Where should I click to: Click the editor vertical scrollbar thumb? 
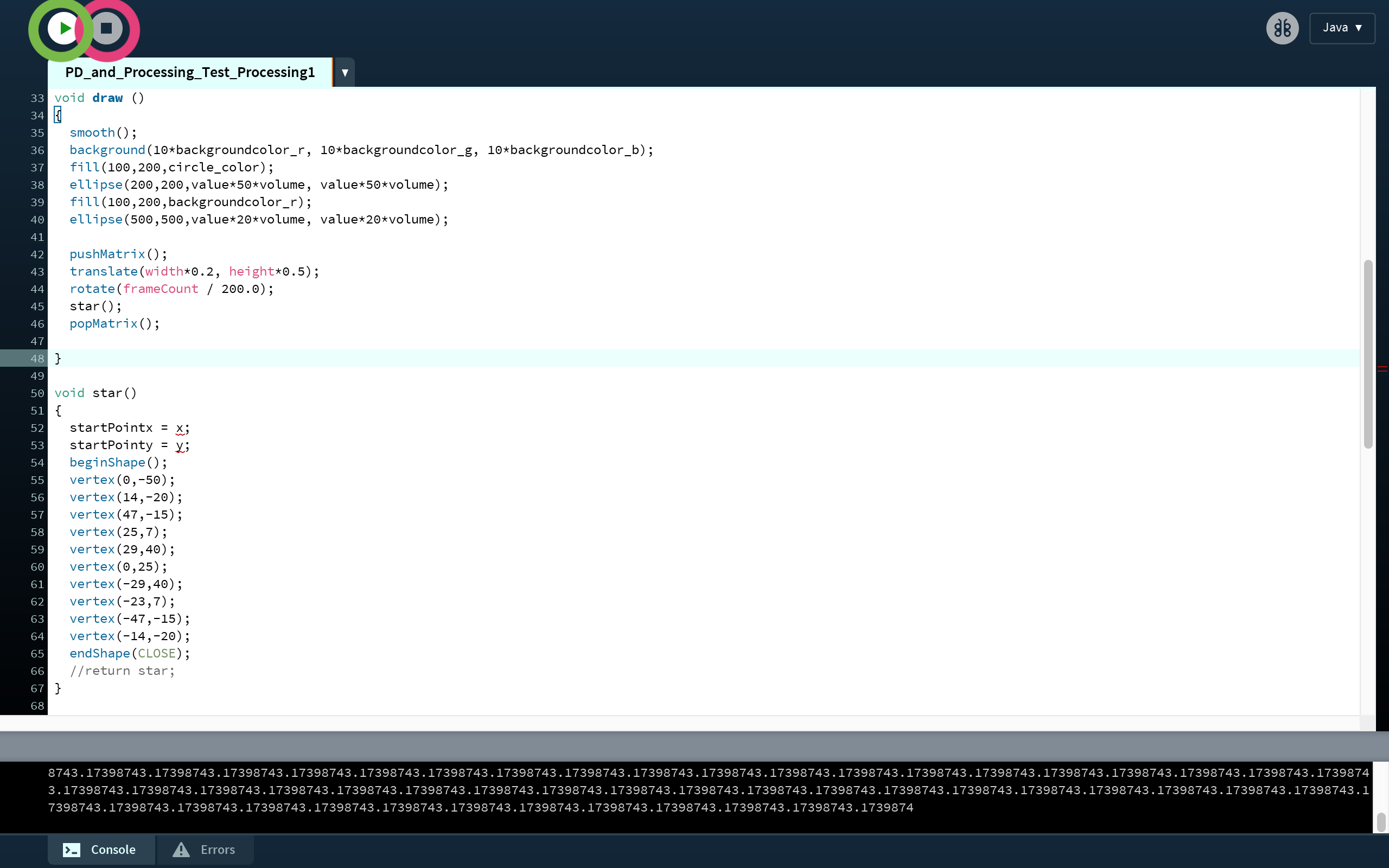point(1368,354)
